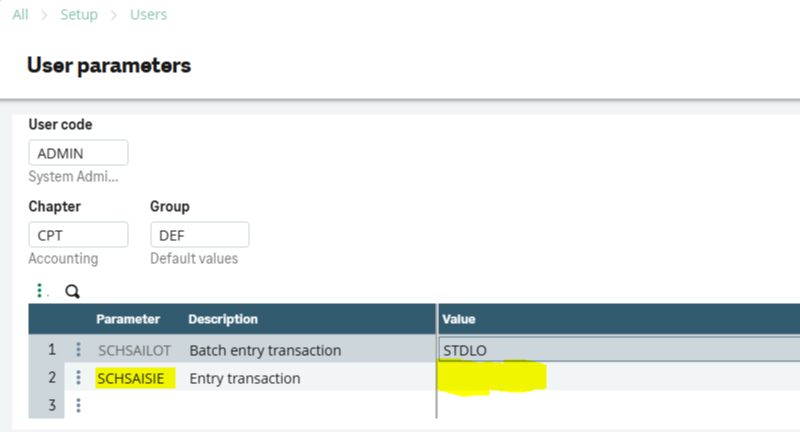Select the SCHSAISIE parameter cell
This screenshot has width=800, height=433.
tap(136, 378)
